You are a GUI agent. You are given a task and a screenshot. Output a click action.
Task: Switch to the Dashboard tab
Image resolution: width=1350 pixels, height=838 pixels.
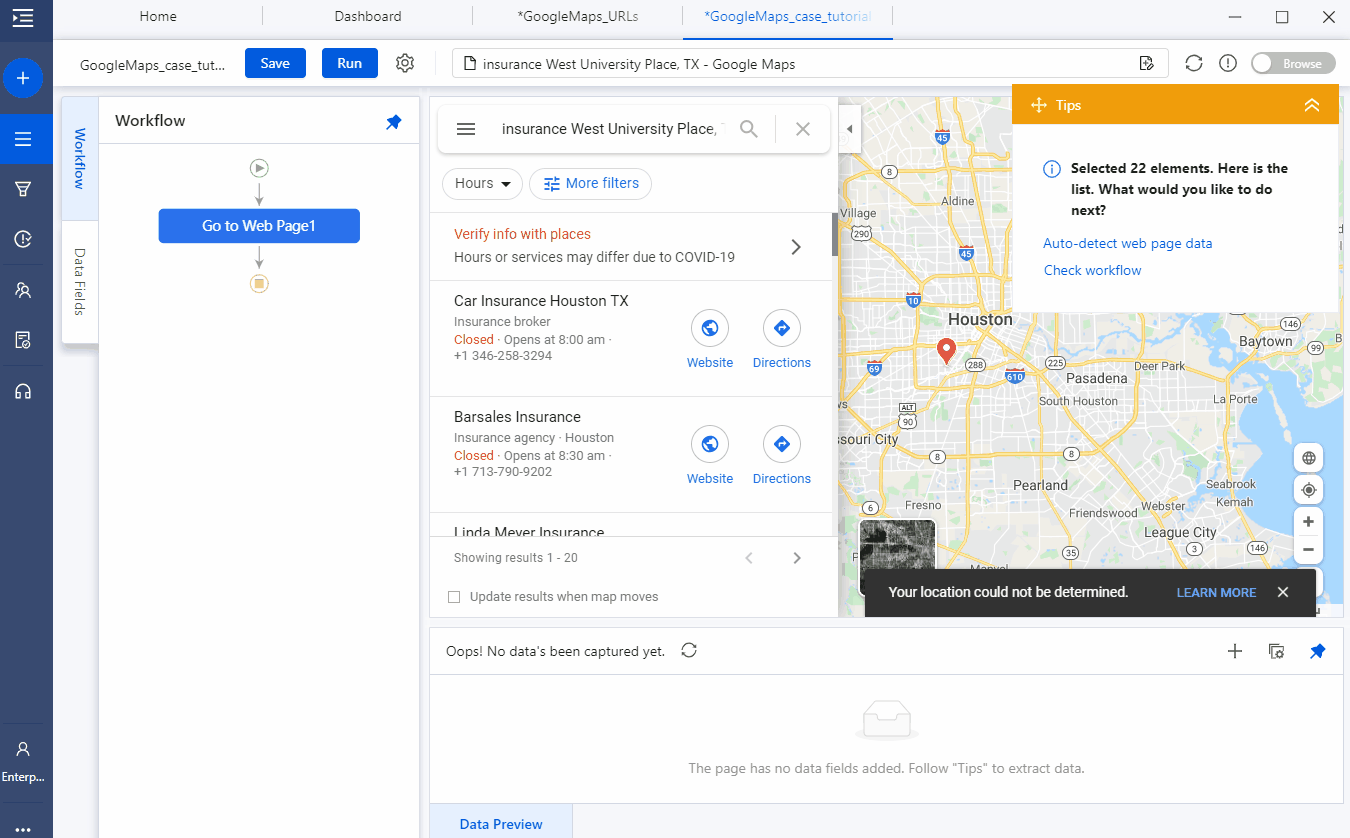pos(368,16)
